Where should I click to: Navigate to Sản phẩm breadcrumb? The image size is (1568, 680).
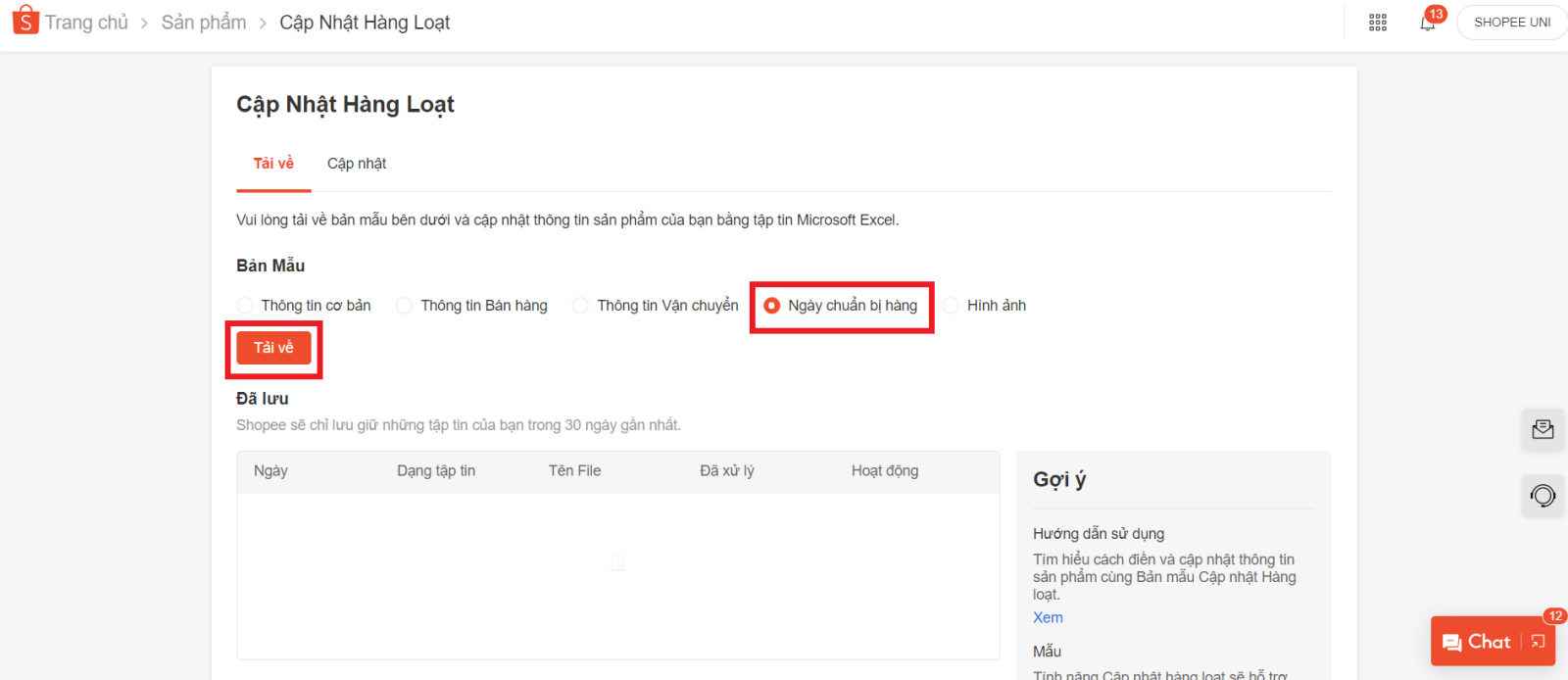click(x=204, y=23)
